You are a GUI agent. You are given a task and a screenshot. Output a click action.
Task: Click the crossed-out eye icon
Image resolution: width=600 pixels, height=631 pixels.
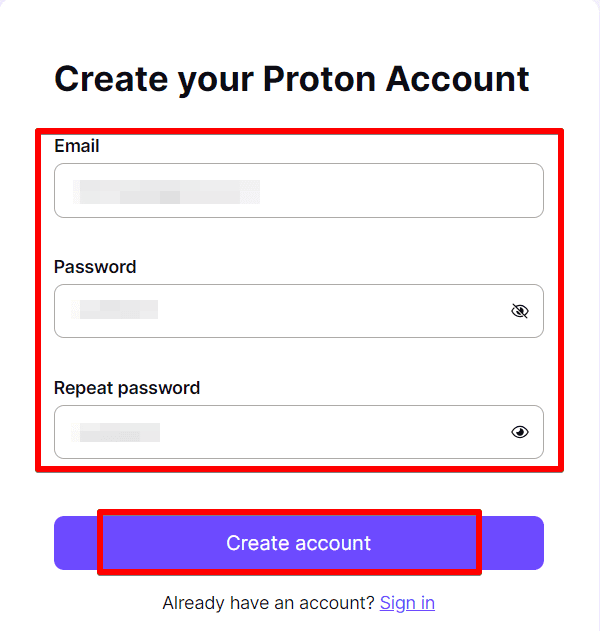click(519, 311)
